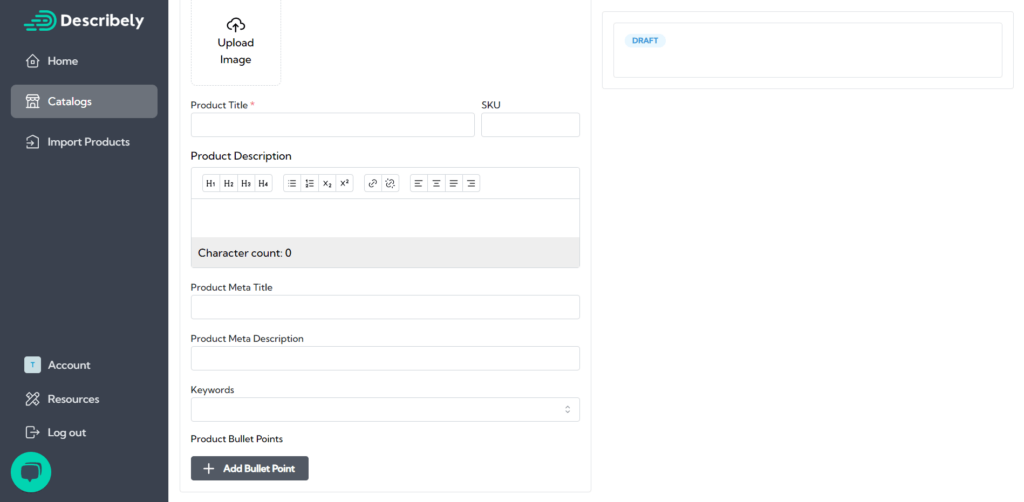
Task: Insert a numbered list
Action: tap(310, 183)
